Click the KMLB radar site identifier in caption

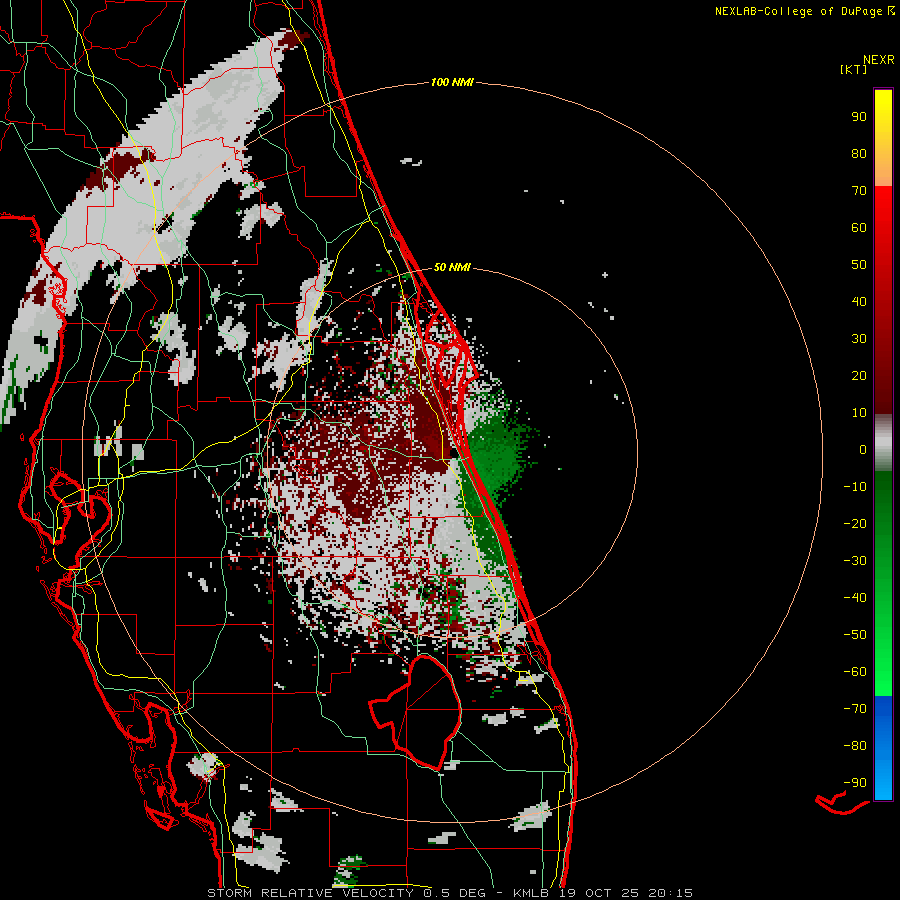click(x=530, y=893)
